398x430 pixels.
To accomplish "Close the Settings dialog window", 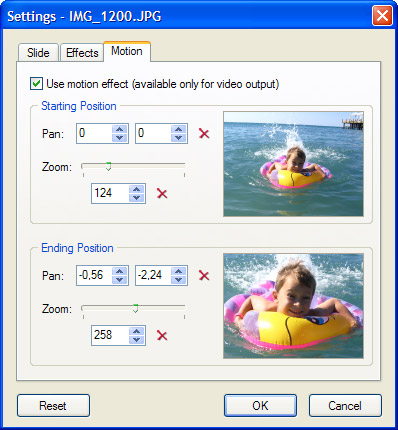I will tap(382, 16).
